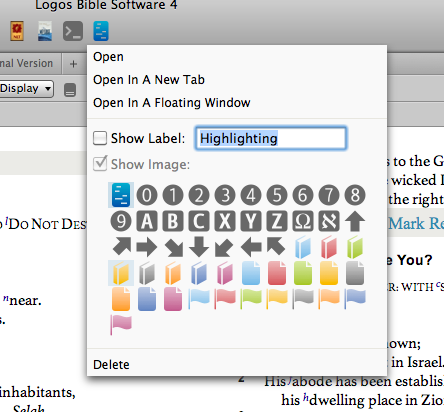
Task: Pick the gray document icon
Action: pos(355,273)
